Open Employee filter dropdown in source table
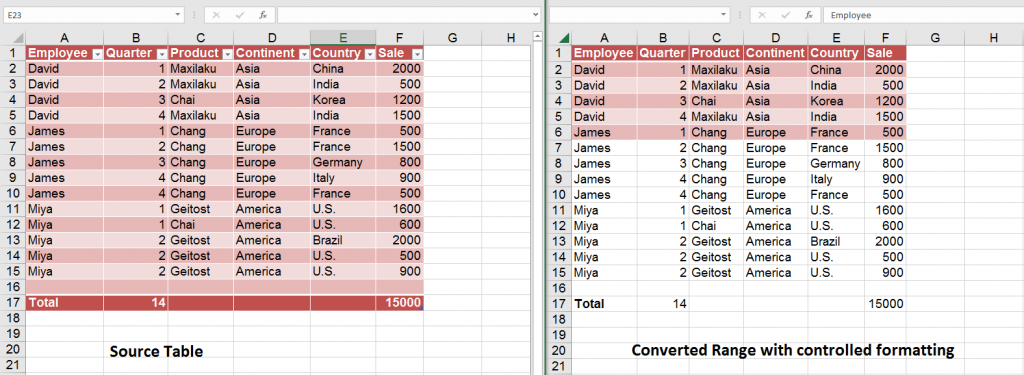Screen dimensions: 1024x375 point(97,54)
